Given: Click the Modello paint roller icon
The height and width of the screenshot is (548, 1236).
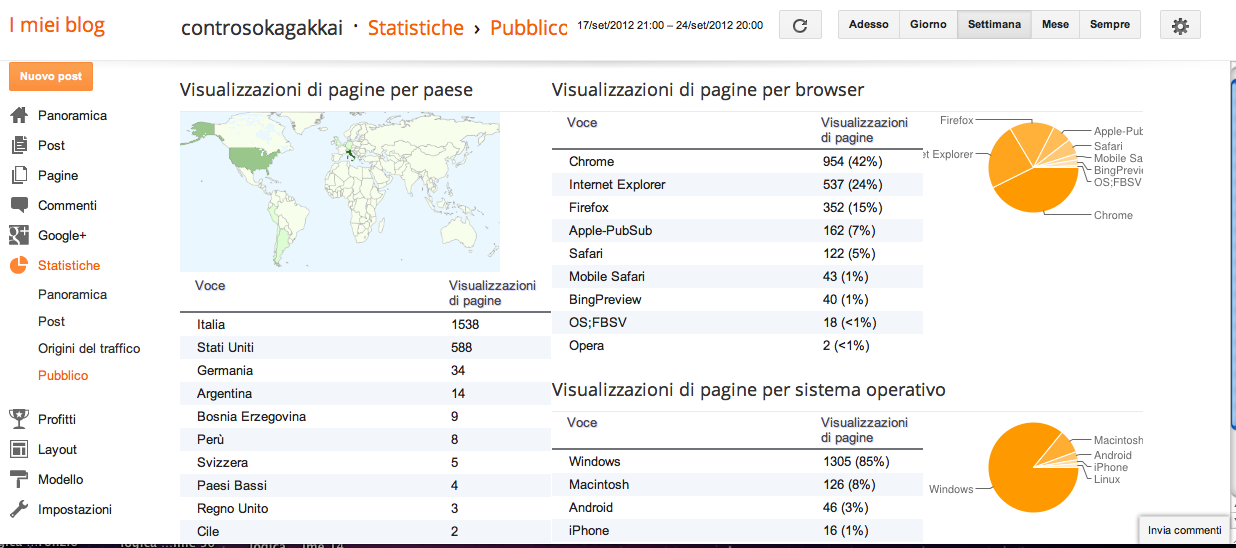Looking at the screenshot, I should (19, 479).
